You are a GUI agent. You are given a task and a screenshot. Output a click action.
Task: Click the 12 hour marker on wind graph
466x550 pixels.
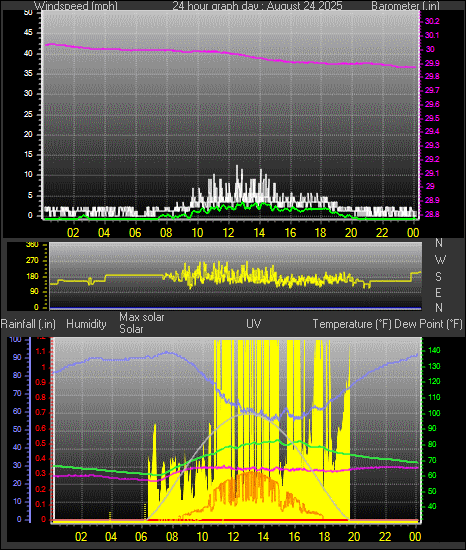pos(228,233)
